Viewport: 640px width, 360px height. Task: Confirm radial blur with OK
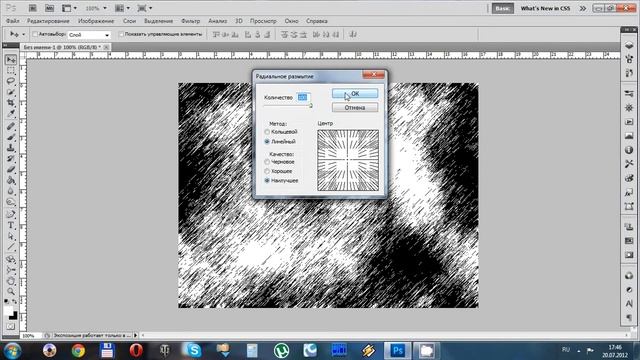click(355, 93)
